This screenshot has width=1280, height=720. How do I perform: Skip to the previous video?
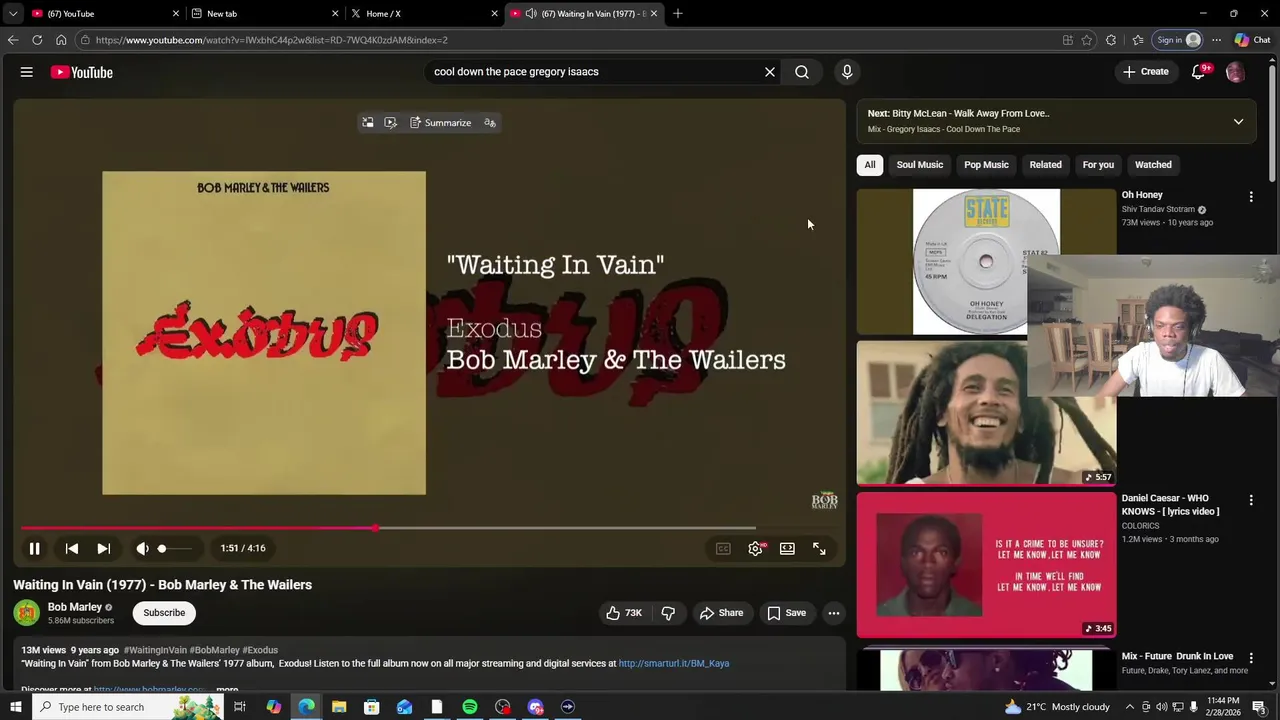pyautogui.click(x=72, y=548)
